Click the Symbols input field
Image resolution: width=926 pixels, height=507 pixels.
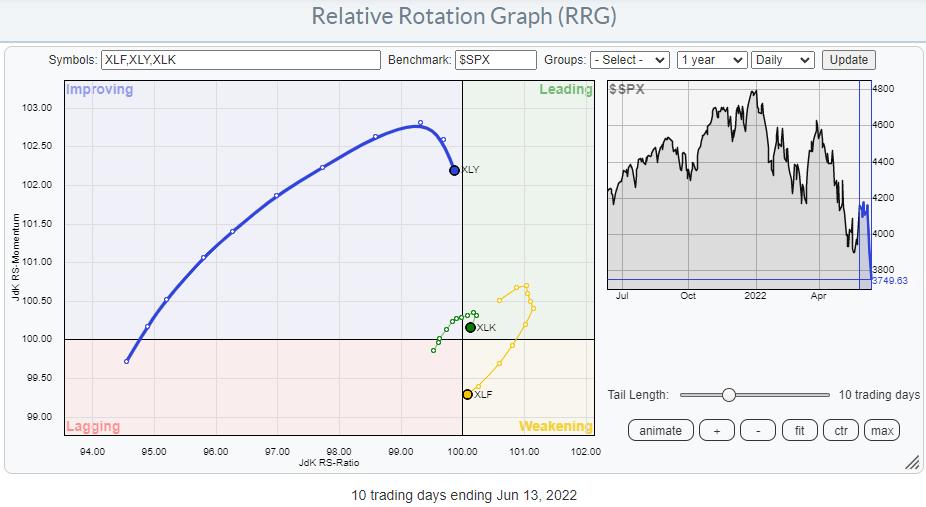tap(240, 60)
